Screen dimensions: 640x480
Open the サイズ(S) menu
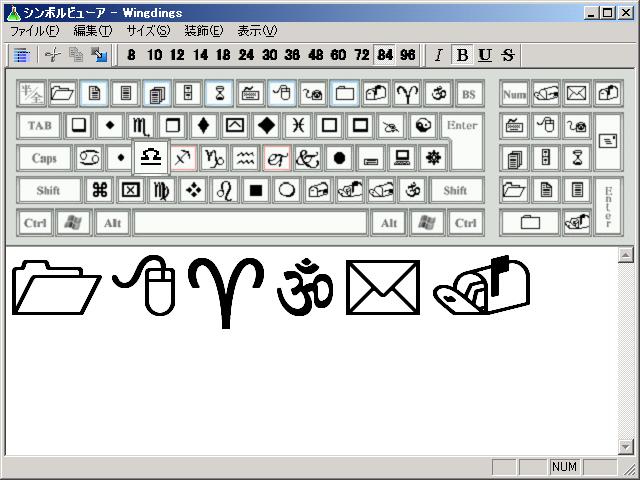coord(148,31)
